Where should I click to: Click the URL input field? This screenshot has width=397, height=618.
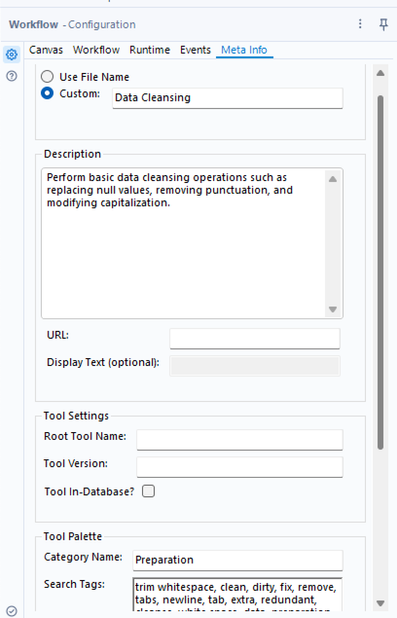[255, 338]
